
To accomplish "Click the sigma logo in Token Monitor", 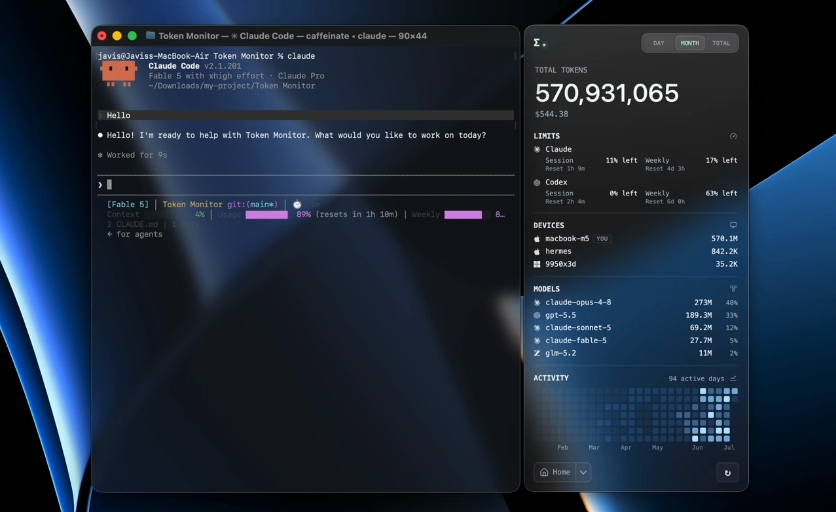I will click(539, 43).
